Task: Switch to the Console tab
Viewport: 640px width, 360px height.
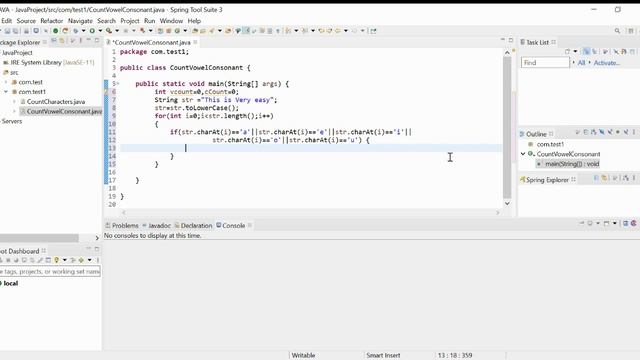Action: pos(231,225)
